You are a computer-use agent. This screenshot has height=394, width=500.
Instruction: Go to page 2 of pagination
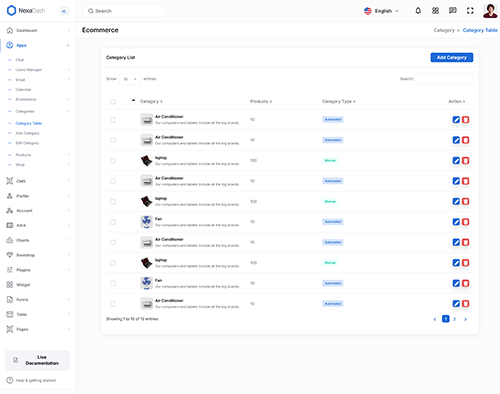click(x=454, y=319)
